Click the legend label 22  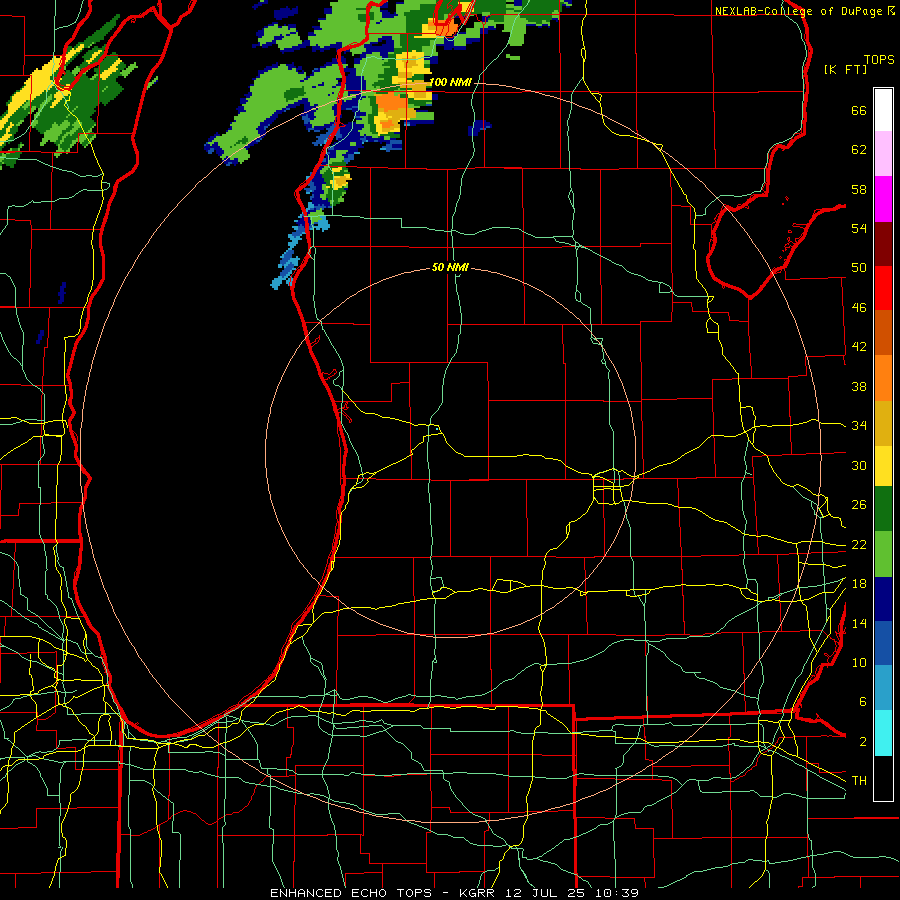[x=859, y=545]
